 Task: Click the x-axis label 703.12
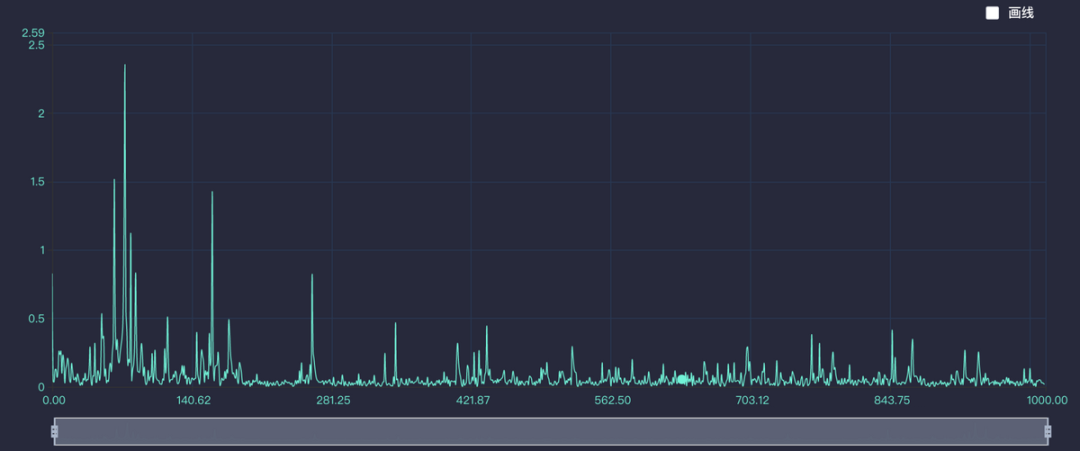coord(752,401)
